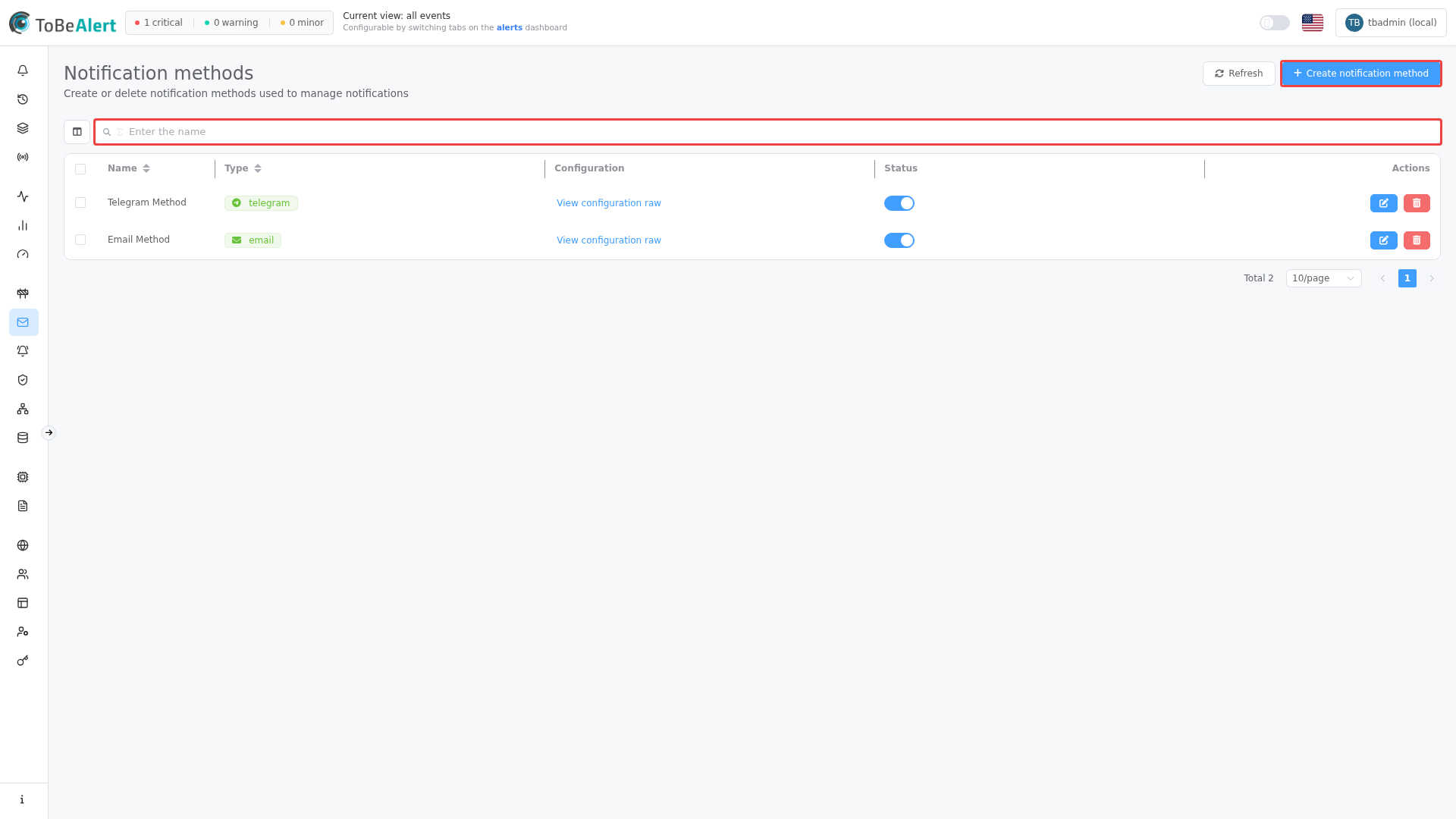
Task: Toggle Email Method status switch
Action: (899, 240)
